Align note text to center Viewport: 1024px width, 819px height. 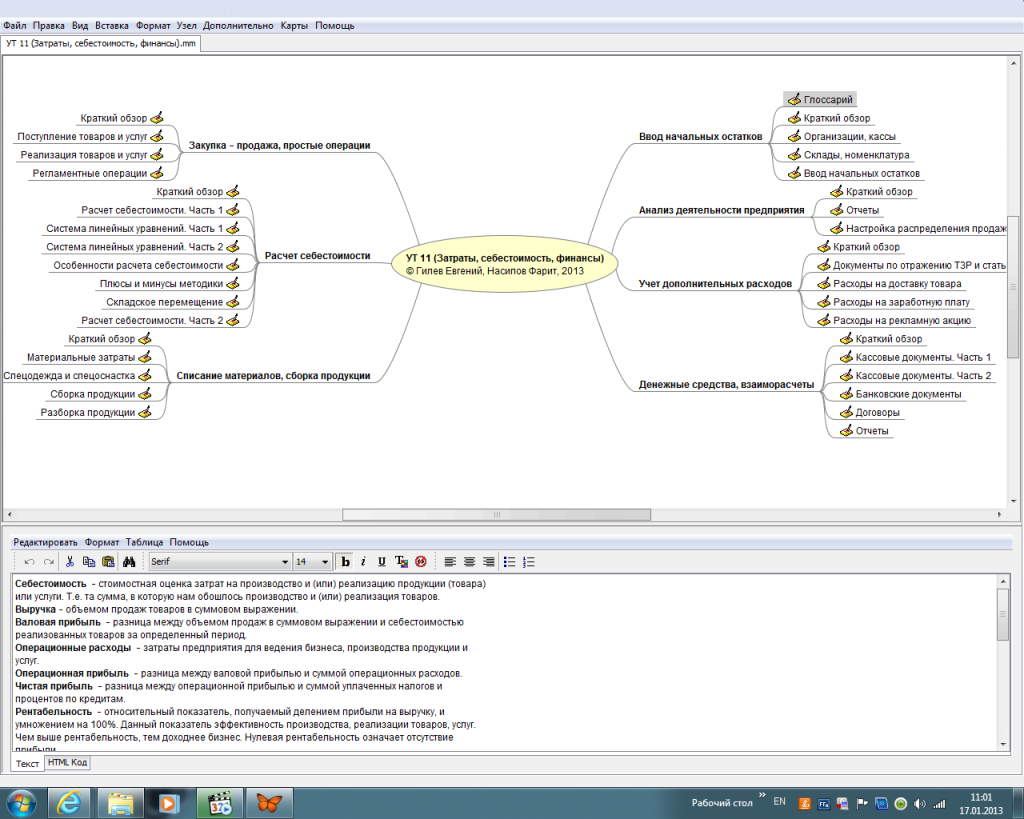coord(469,562)
